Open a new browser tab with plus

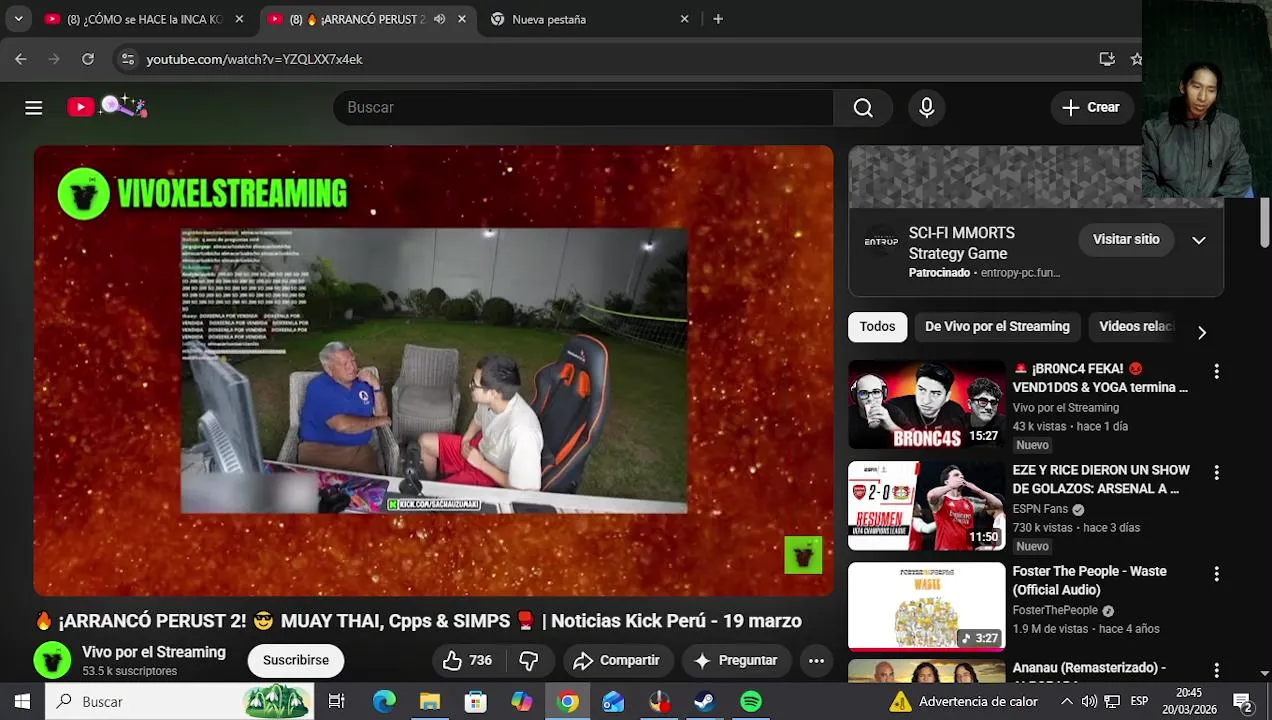tap(718, 19)
